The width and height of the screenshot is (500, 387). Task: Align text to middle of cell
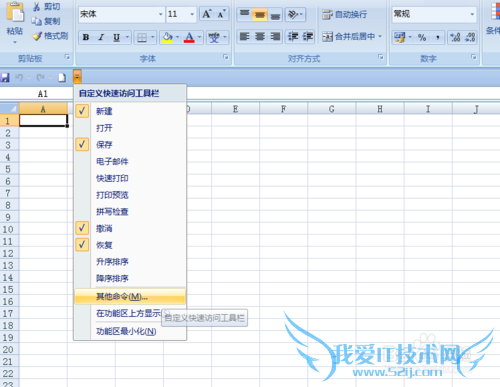click(260, 14)
